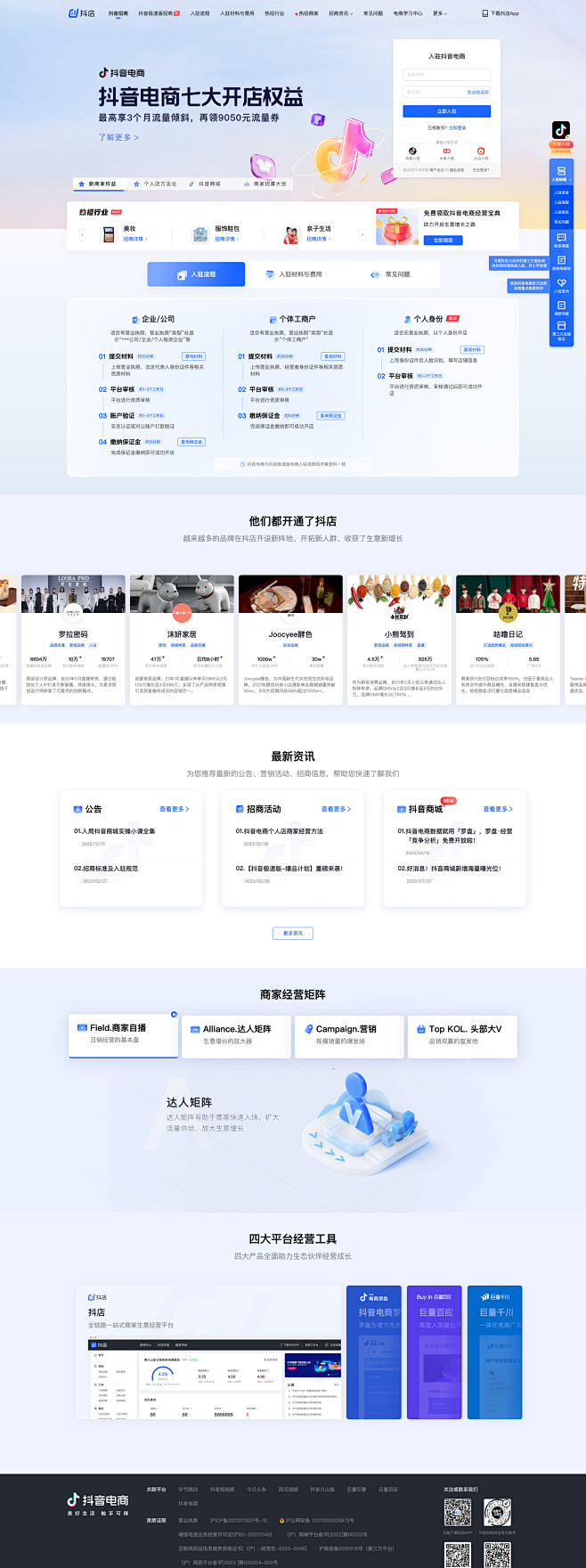
Task: Click 查看材料 under 个体工商户
Action: point(332,356)
